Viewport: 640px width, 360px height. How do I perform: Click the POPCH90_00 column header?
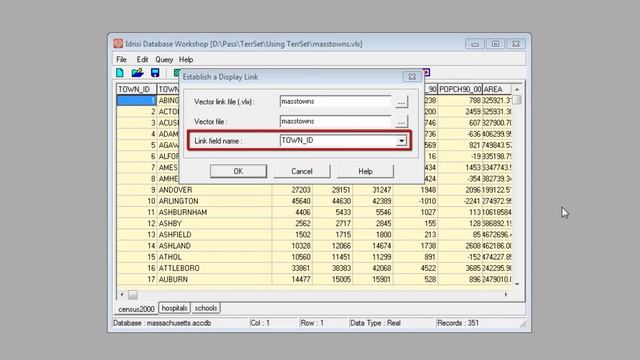pos(460,89)
